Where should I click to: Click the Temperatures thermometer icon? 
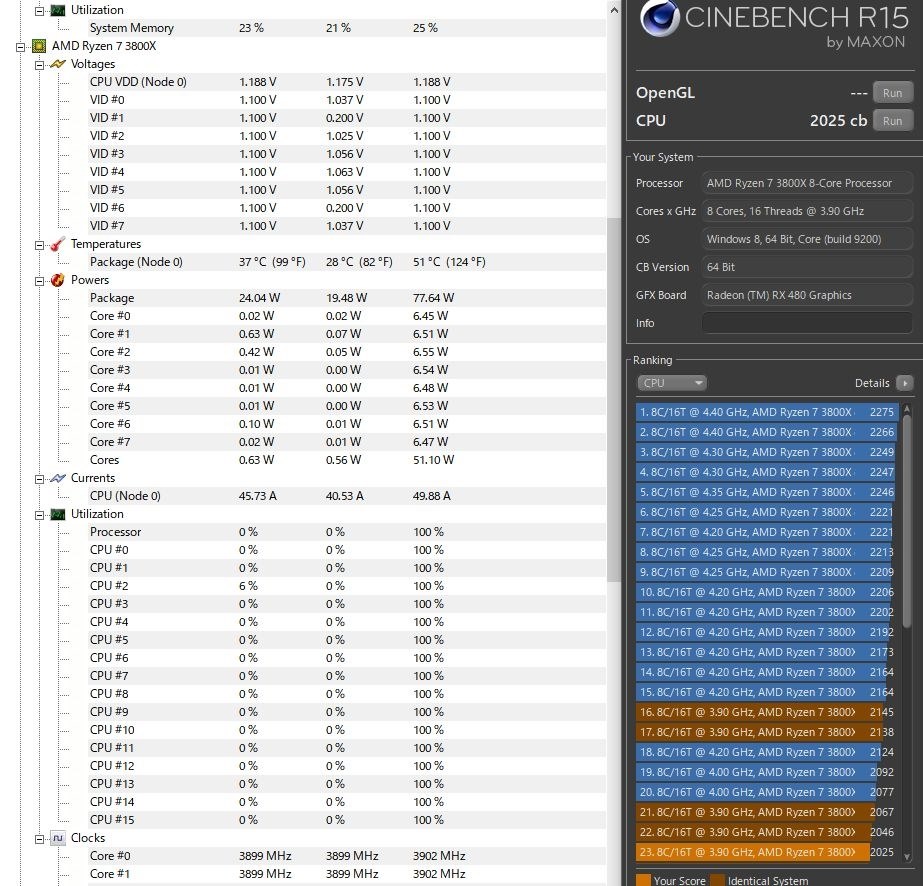coord(58,244)
